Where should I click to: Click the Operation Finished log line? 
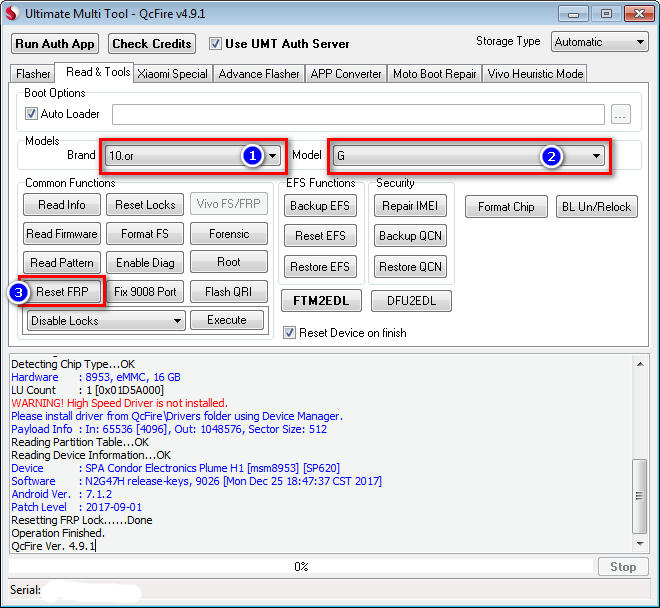coord(58,533)
